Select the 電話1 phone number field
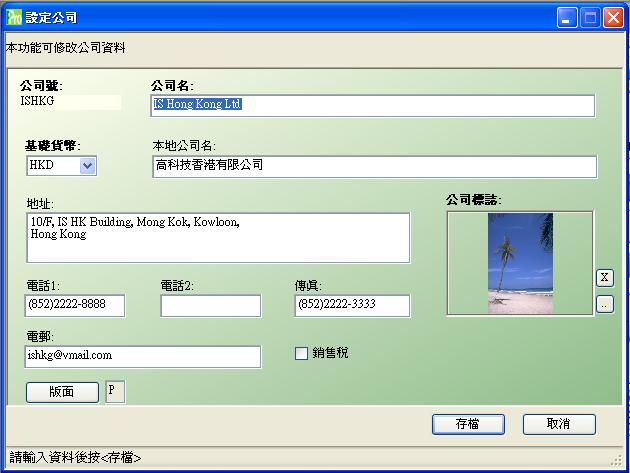 point(75,305)
